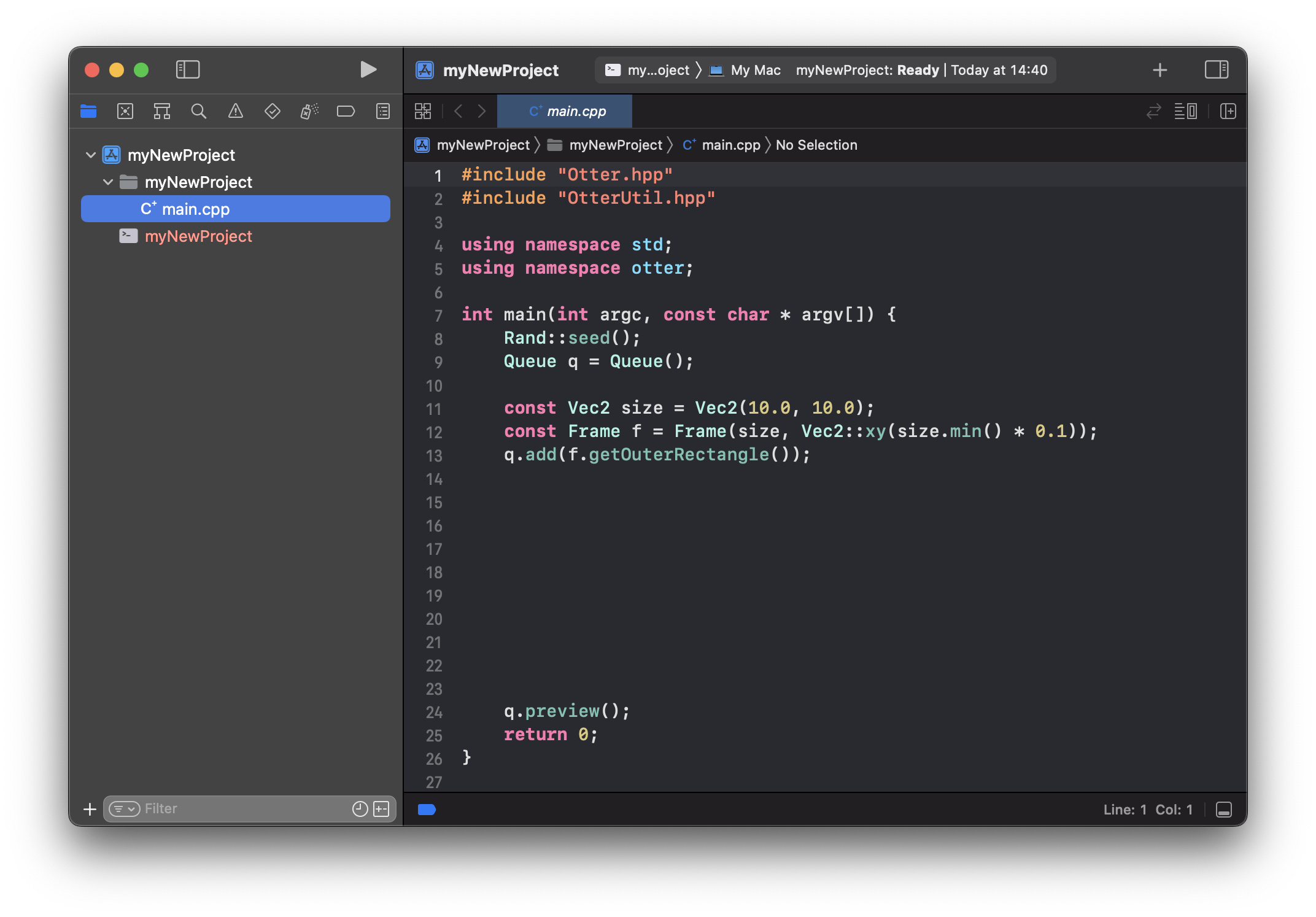Open the Symbol navigator hierarchy icon
The height and width of the screenshot is (917, 1316).
click(x=162, y=111)
